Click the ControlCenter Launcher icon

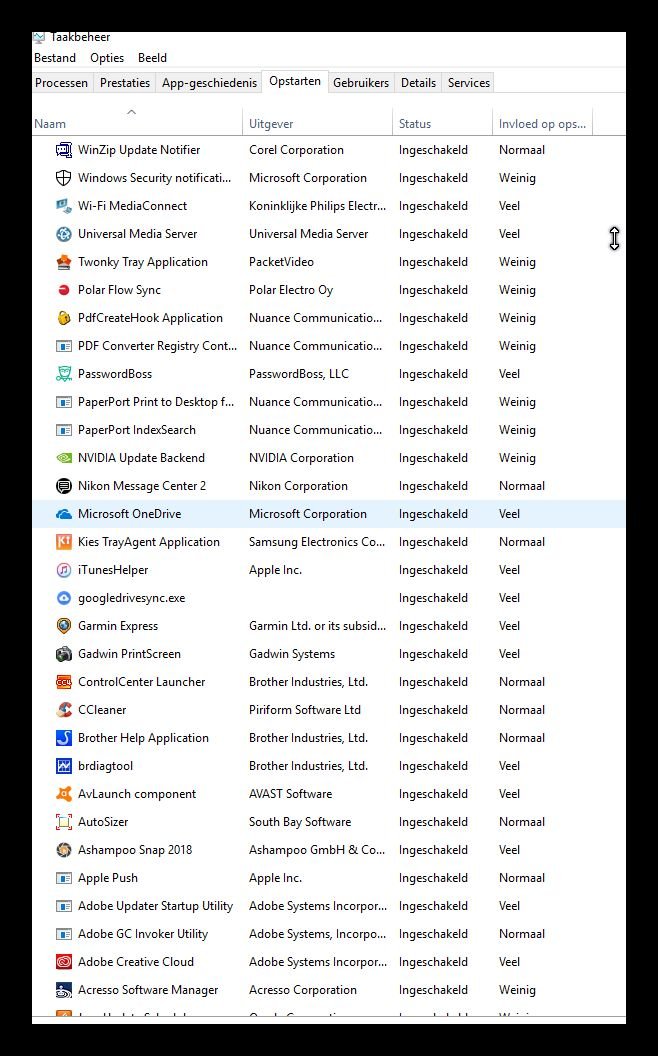63,682
